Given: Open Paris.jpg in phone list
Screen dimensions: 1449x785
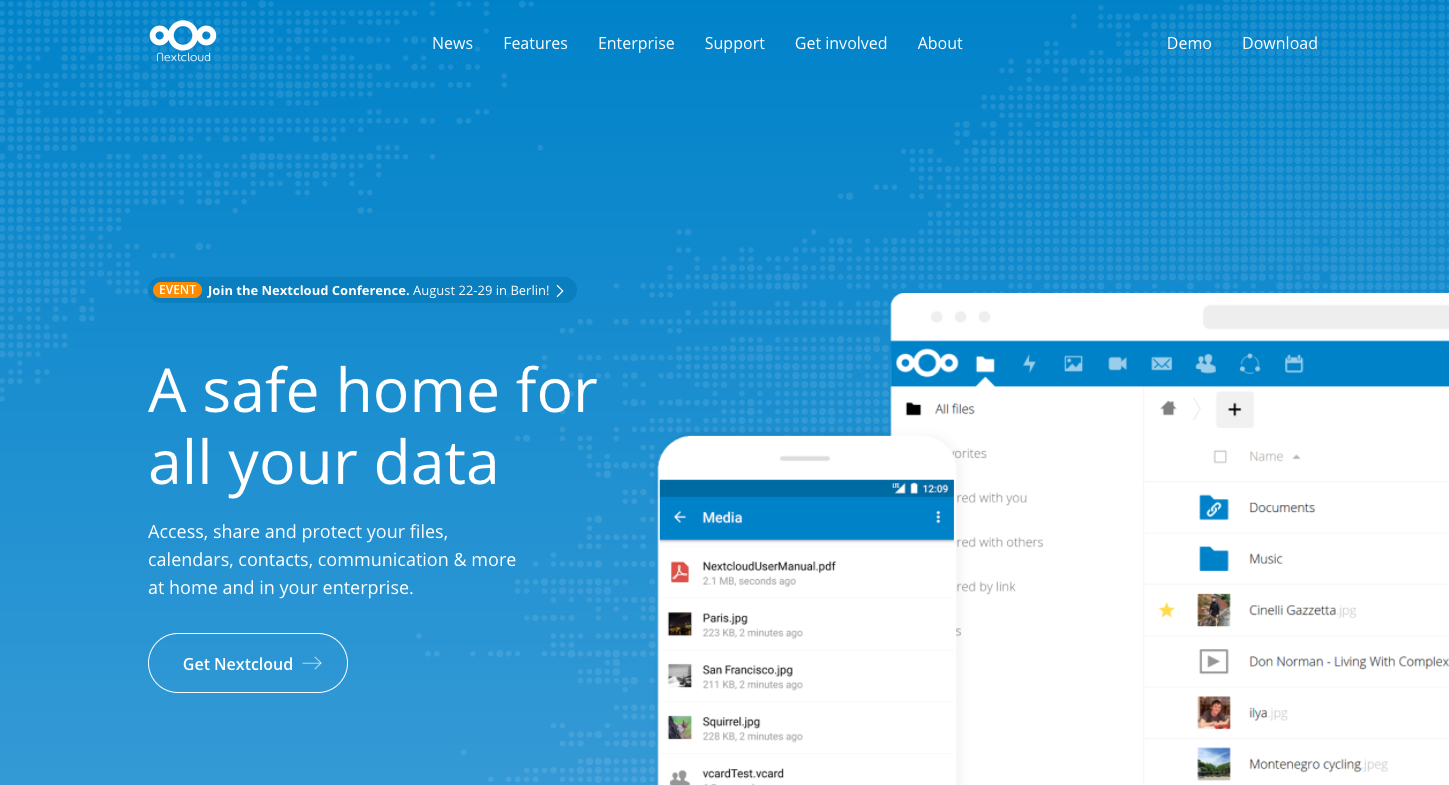Looking at the screenshot, I should click(x=807, y=624).
